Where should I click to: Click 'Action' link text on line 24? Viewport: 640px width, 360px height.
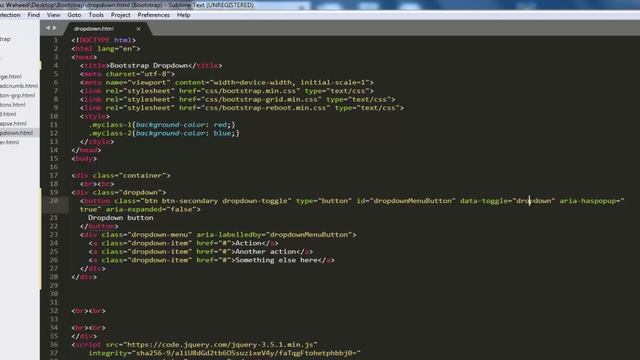pyautogui.click(x=248, y=243)
